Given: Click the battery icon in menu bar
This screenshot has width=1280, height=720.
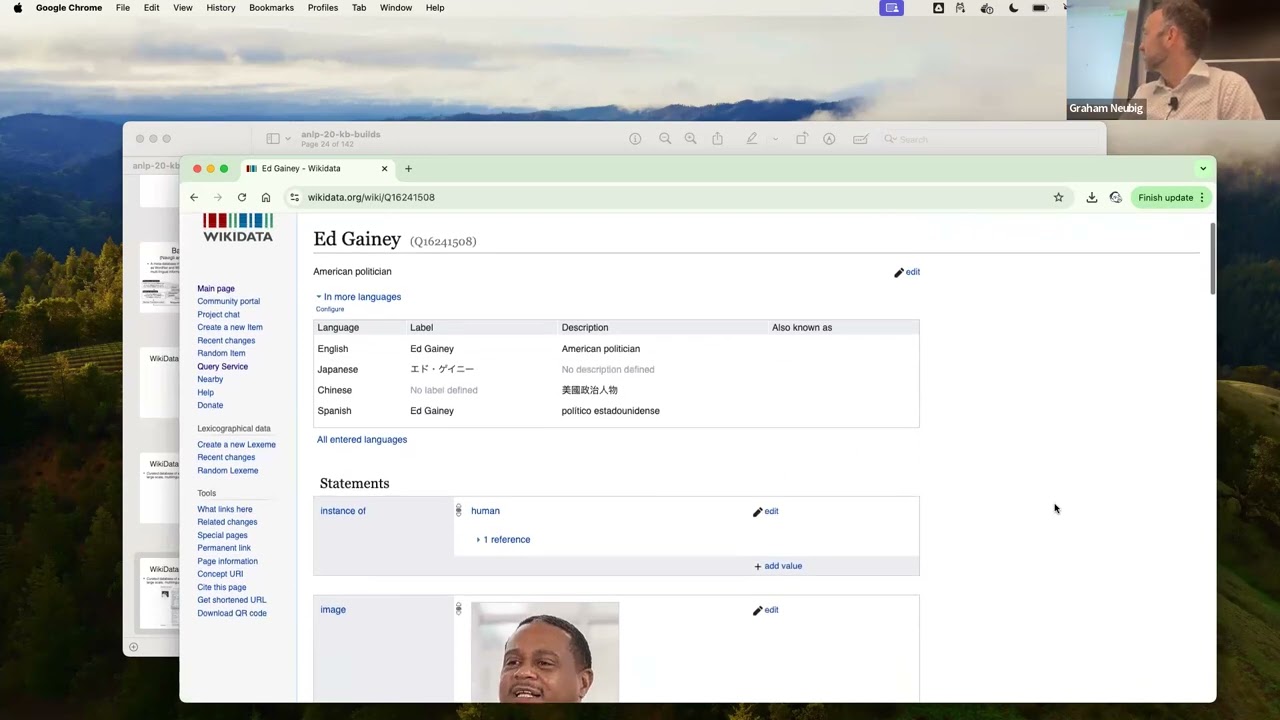Looking at the screenshot, I should (1040, 8).
